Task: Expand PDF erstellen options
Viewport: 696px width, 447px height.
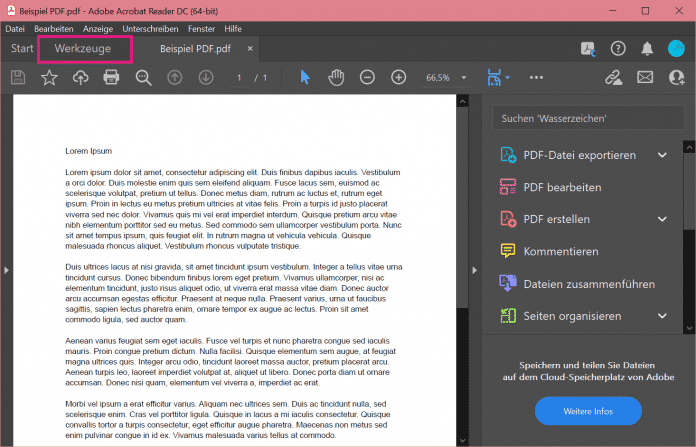Action: [662, 219]
